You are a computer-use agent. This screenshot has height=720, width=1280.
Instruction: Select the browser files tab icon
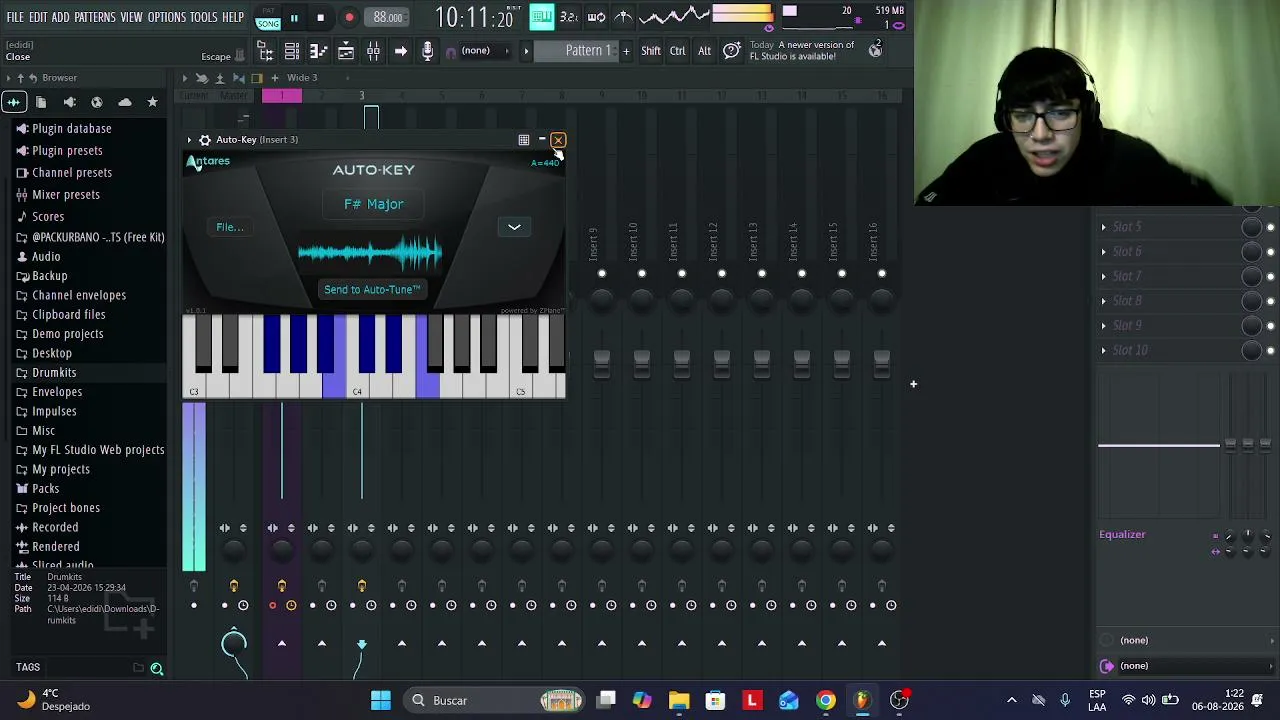pos(41,102)
